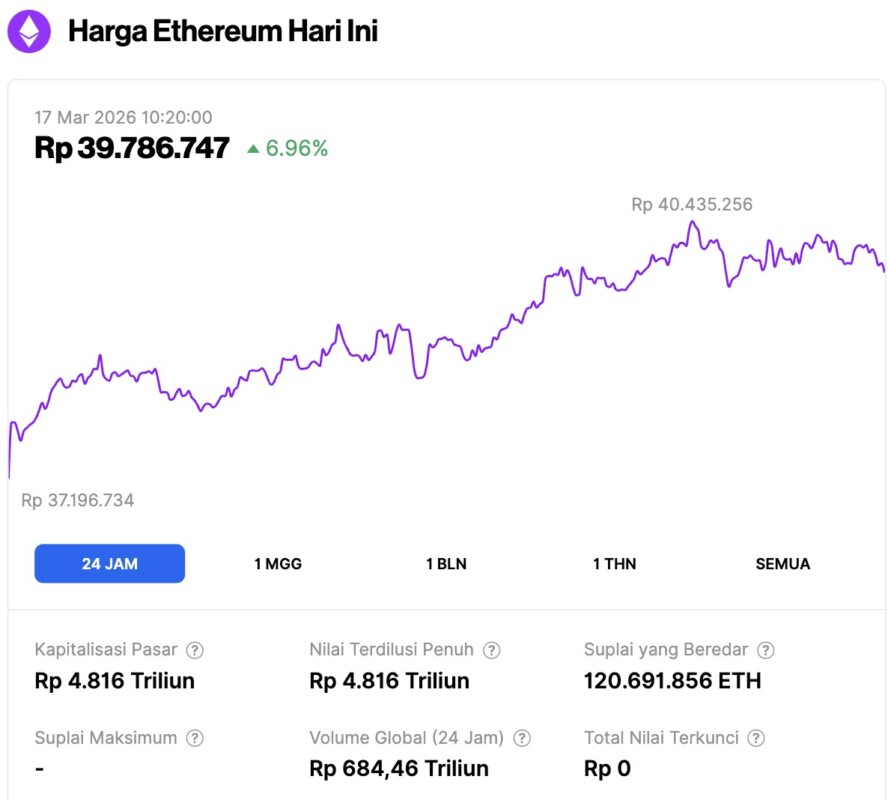888x800 pixels.
Task: Open the Volume Global (24 Jam) info icon
Action: coord(522,738)
